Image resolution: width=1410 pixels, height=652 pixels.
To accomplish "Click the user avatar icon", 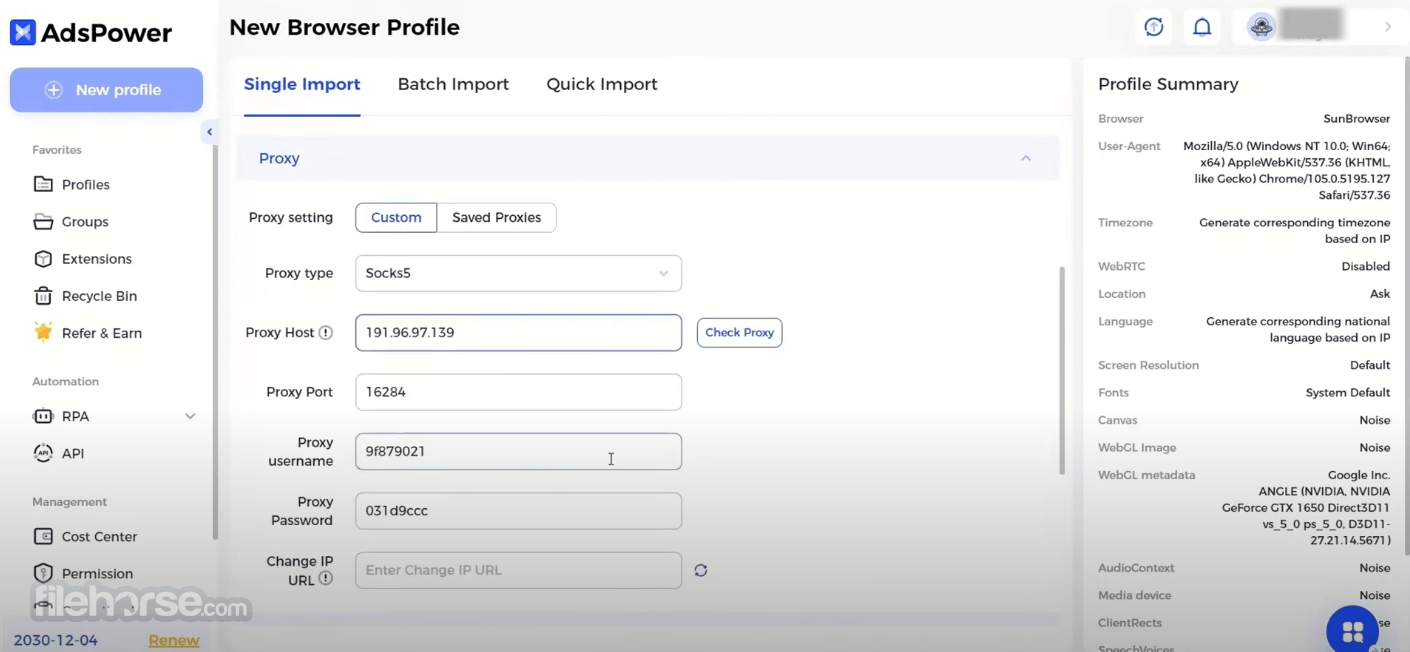I will click(x=1261, y=27).
